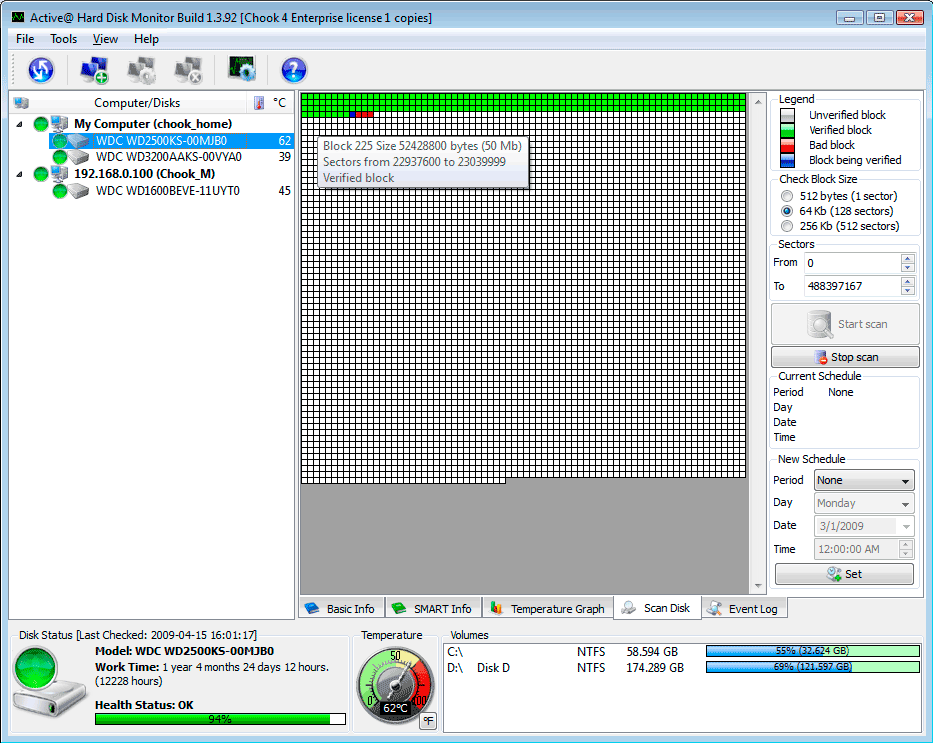Screen dimensions: 934x744
Task: Open the Period dropdown in New Schedule
Action: click(x=864, y=481)
